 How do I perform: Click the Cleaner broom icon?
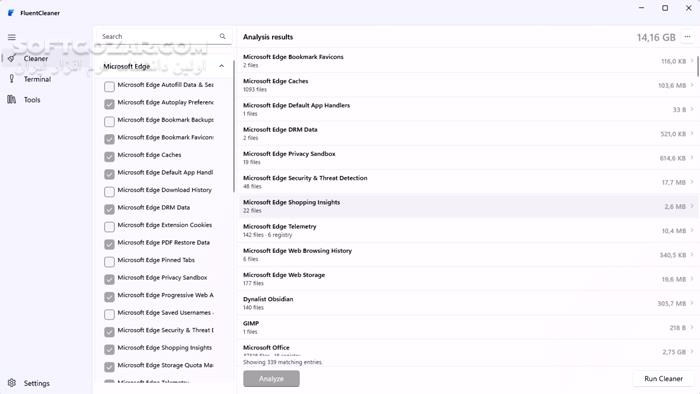[12, 58]
